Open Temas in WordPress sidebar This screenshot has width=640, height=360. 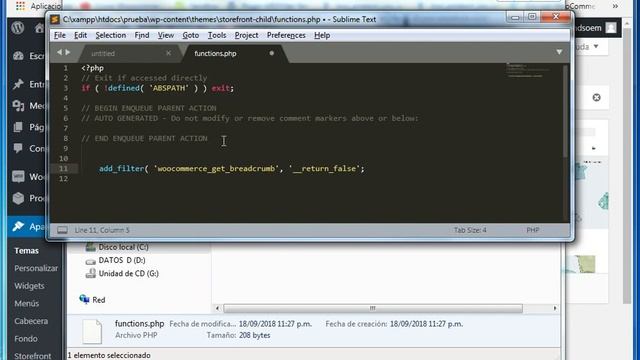(27, 251)
